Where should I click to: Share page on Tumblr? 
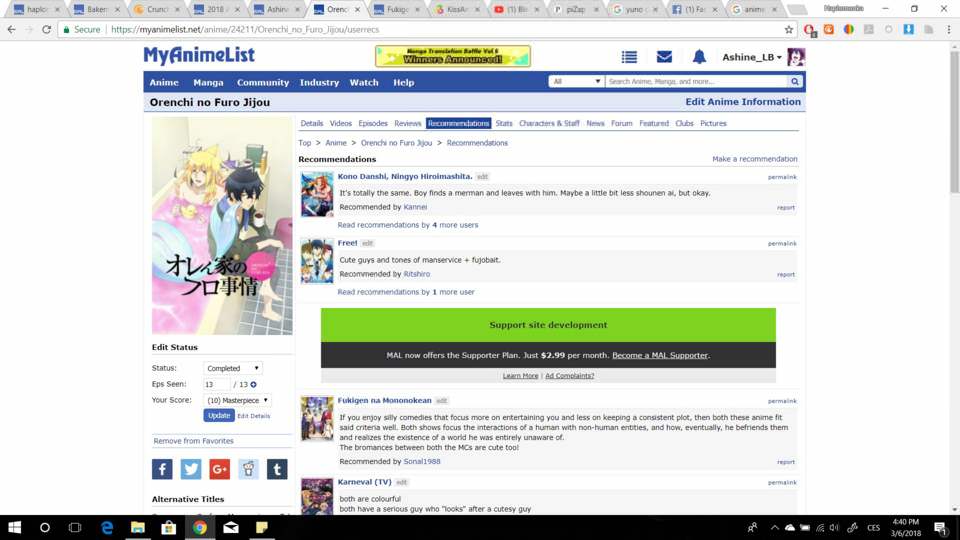tap(277, 469)
